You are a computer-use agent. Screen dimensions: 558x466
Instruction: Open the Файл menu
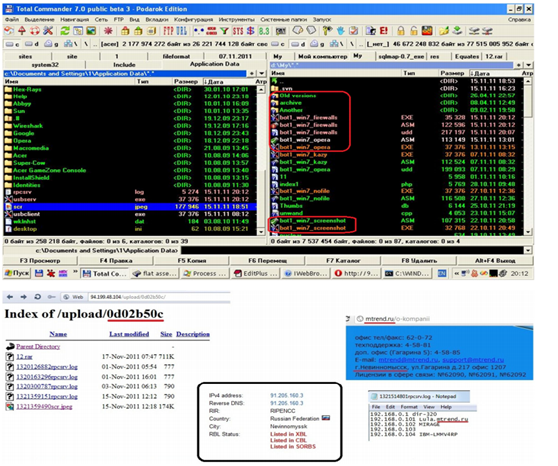coord(11,20)
